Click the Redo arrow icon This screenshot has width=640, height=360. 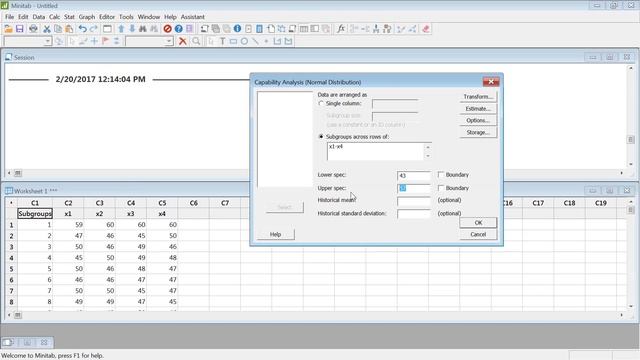[x=94, y=29]
